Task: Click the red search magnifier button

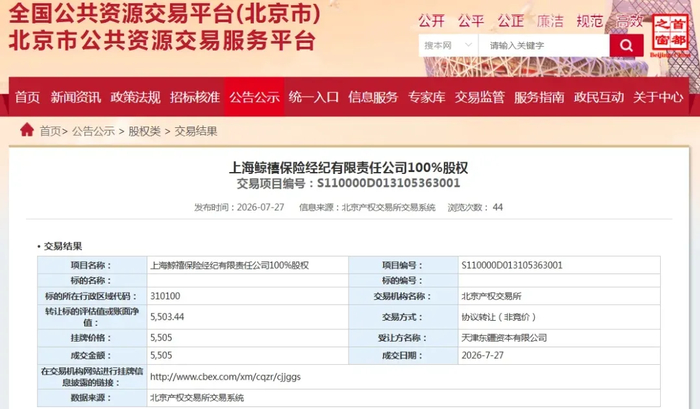Action: 626,46
